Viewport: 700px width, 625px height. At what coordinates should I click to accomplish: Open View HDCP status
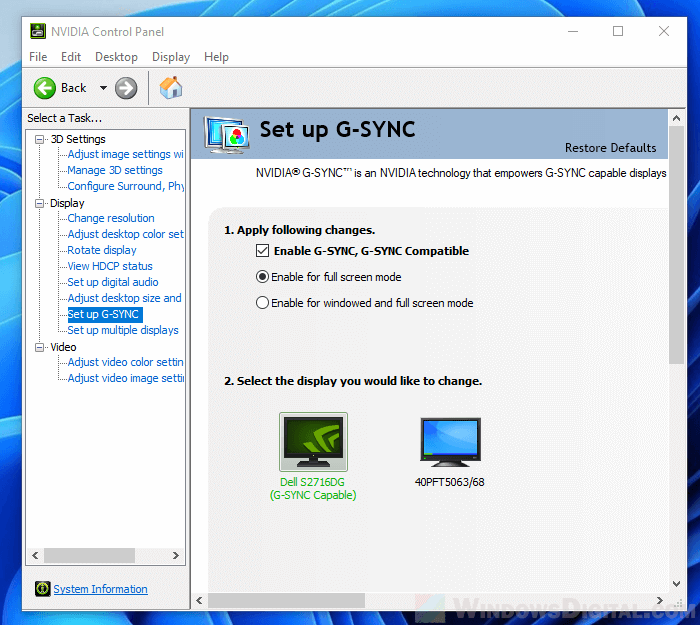coord(110,266)
